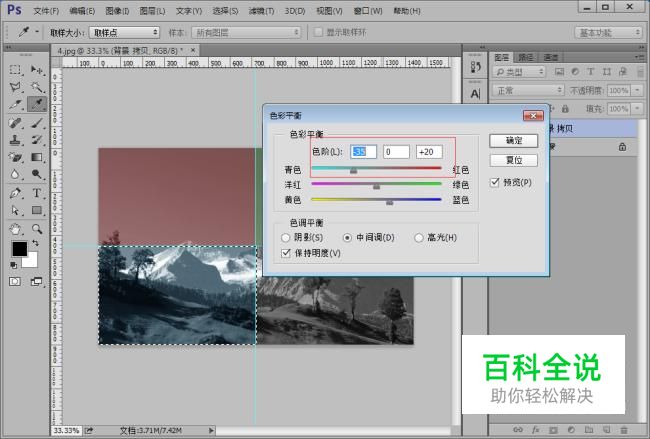Click the Reset button in dialog
Viewport: 650px width, 439px height.
click(x=514, y=160)
